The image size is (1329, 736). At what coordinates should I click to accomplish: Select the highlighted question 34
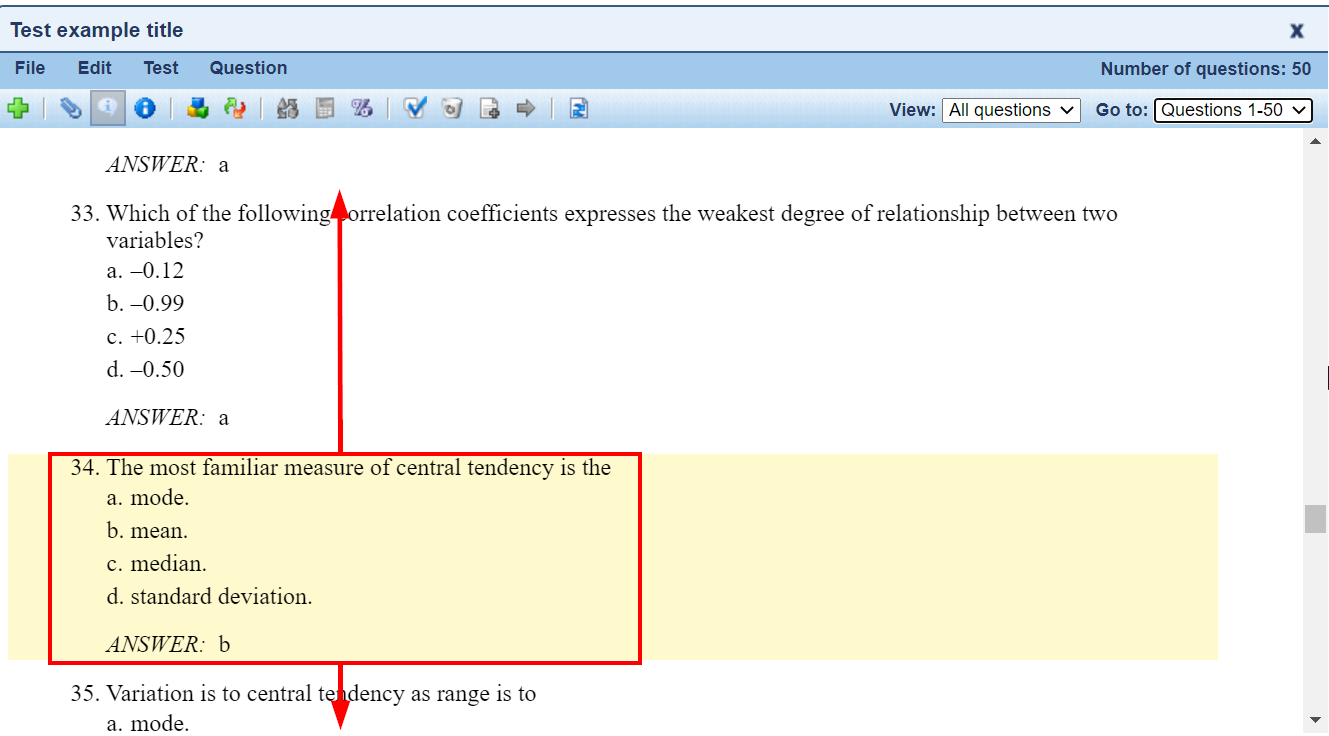click(x=345, y=557)
